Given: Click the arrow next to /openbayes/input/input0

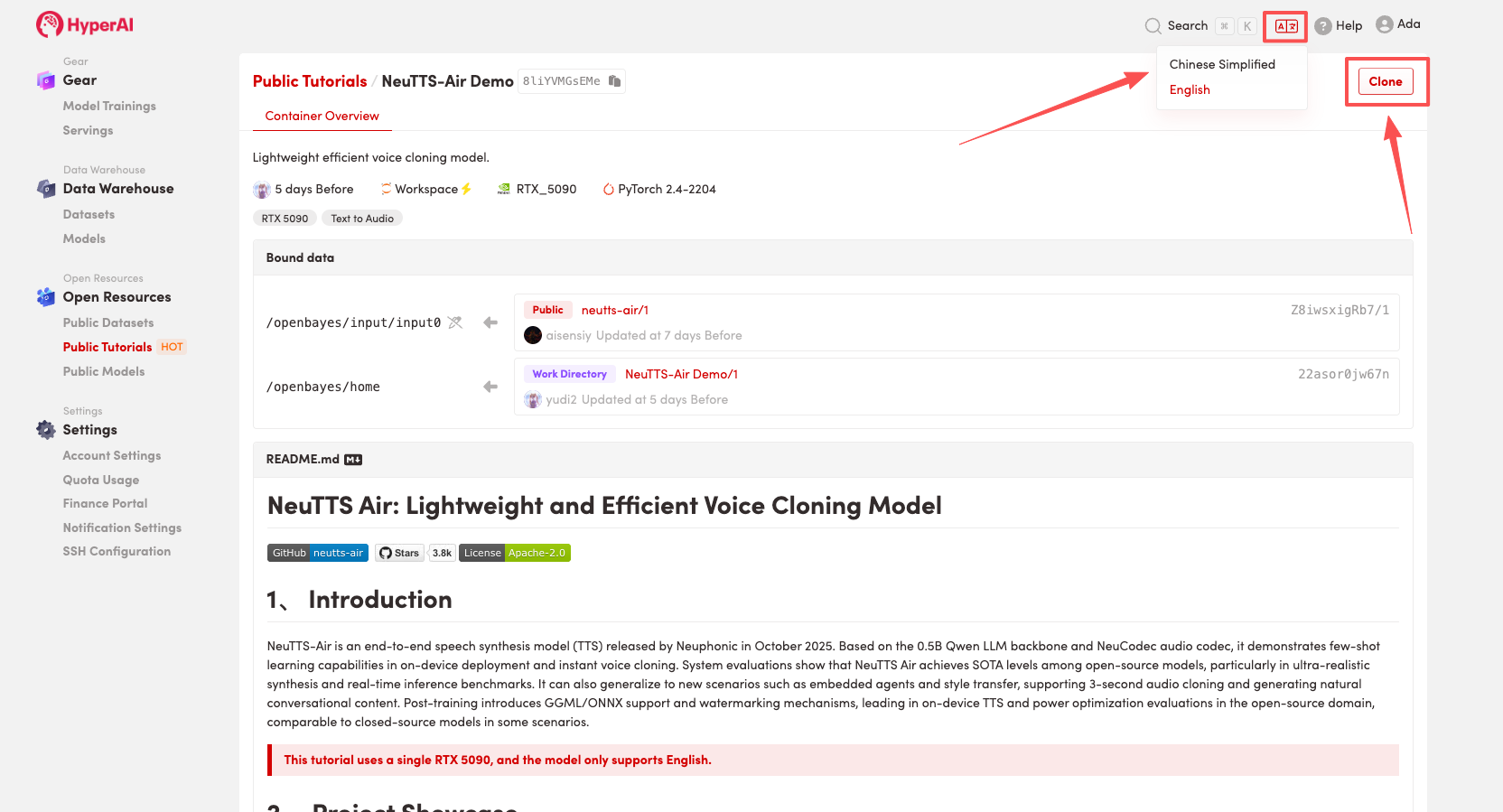Looking at the screenshot, I should click(490, 322).
